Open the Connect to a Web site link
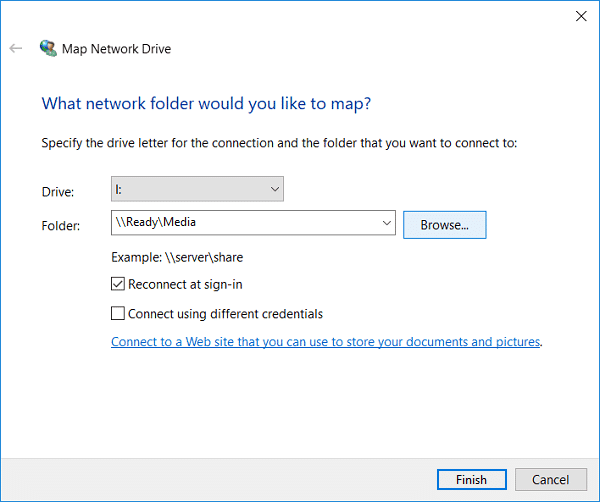 pos(325,341)
